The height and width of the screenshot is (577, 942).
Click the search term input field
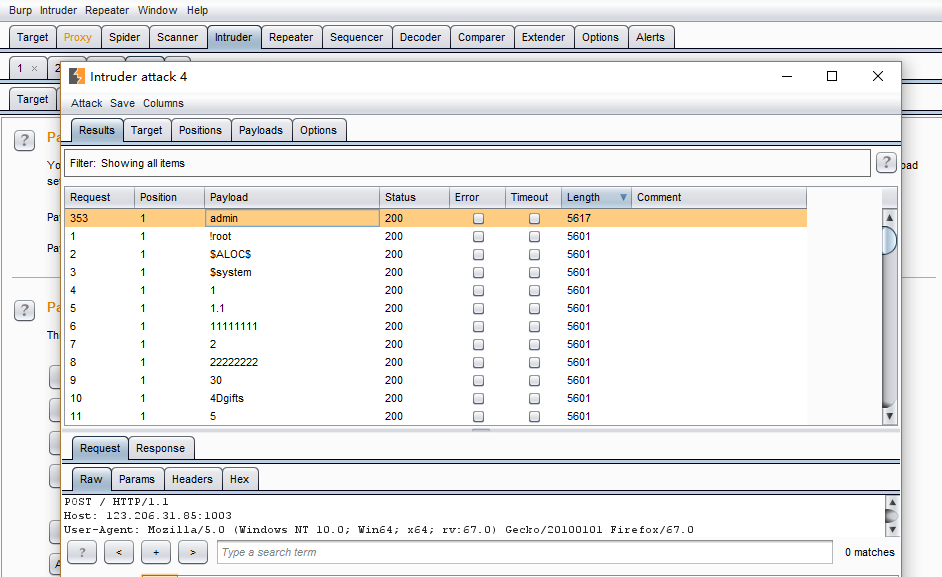(x=524, y=552)
